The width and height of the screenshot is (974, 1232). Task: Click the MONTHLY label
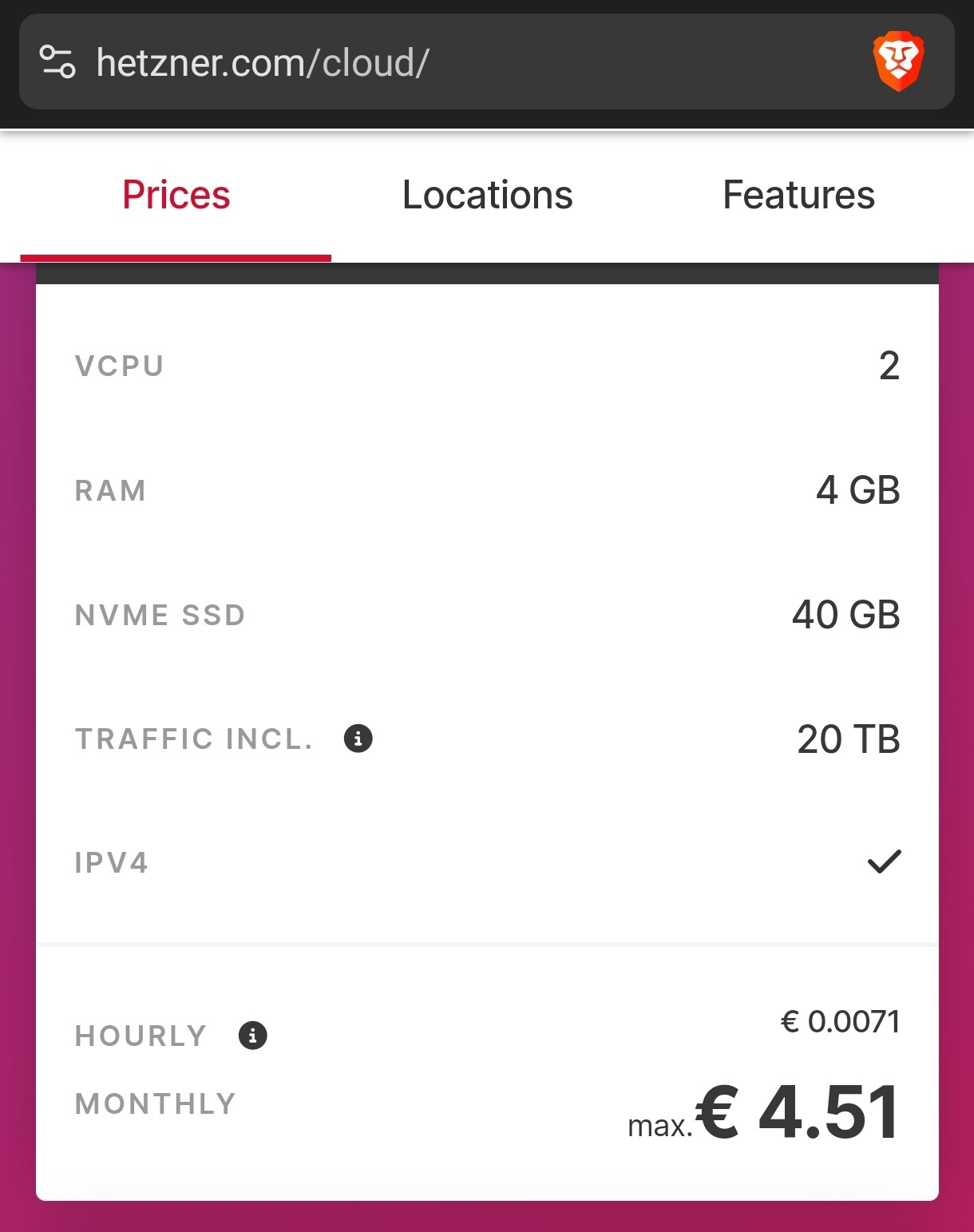pyautogui.click(x=156, y=1104)
